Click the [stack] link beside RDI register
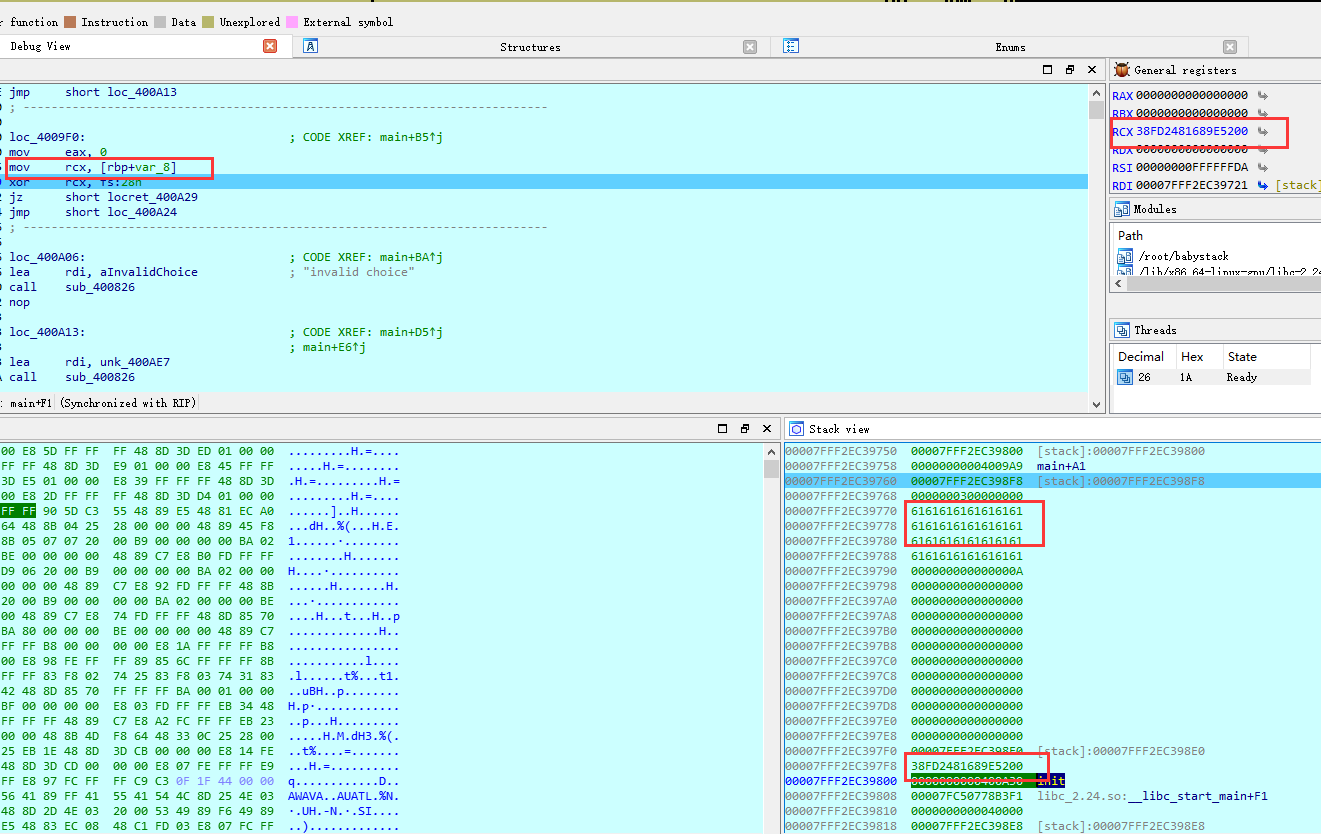This screenshot has width=1321, height=834. 1299,183
